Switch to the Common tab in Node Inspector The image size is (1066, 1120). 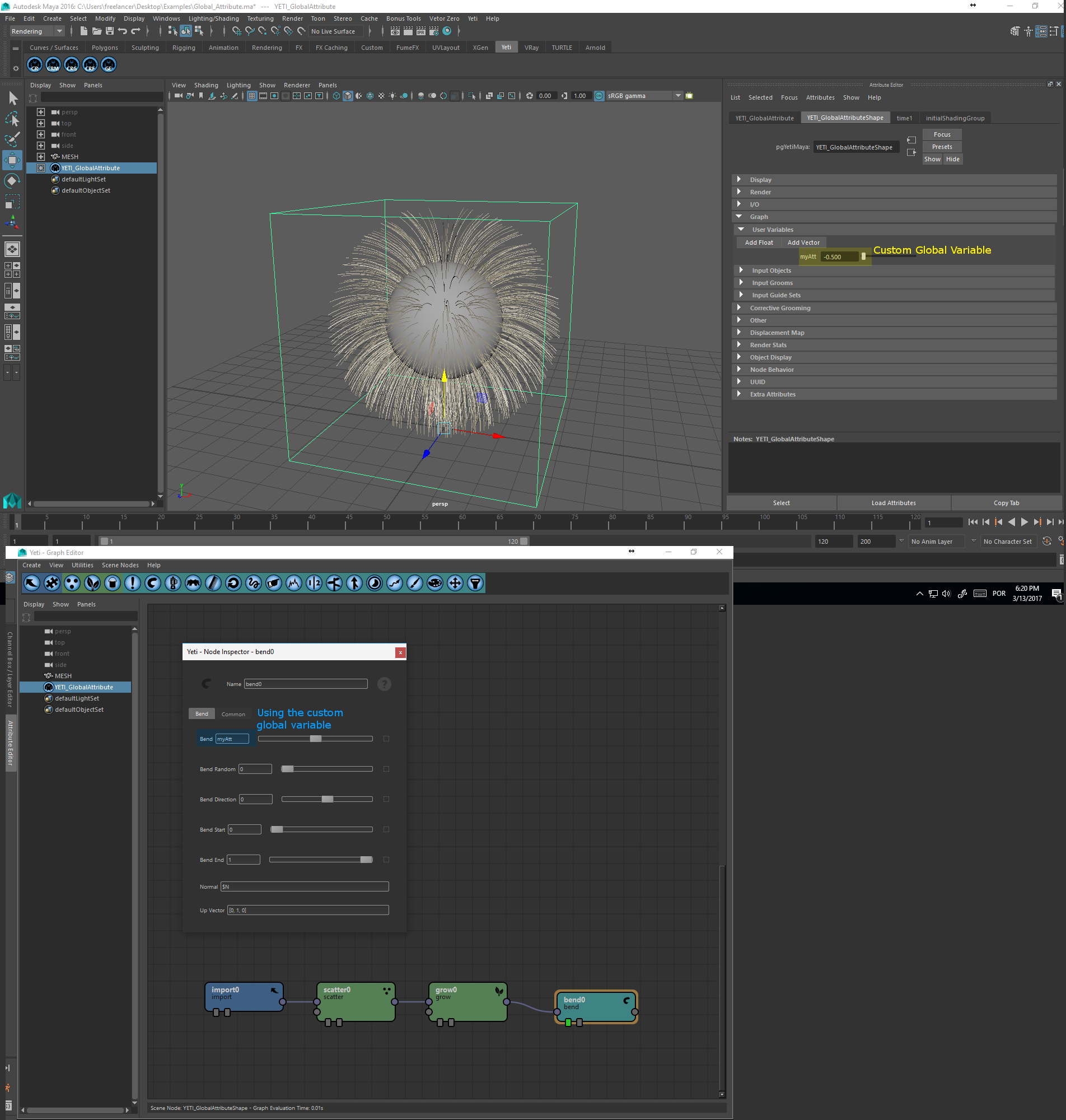click(233, 714)
